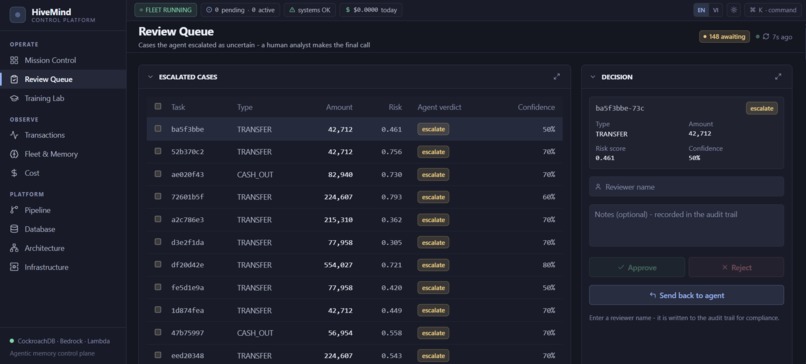This screenshot has width=806, height=364.
Task: Sort by the Confidence column header
Action: click(x=536, y=107)
